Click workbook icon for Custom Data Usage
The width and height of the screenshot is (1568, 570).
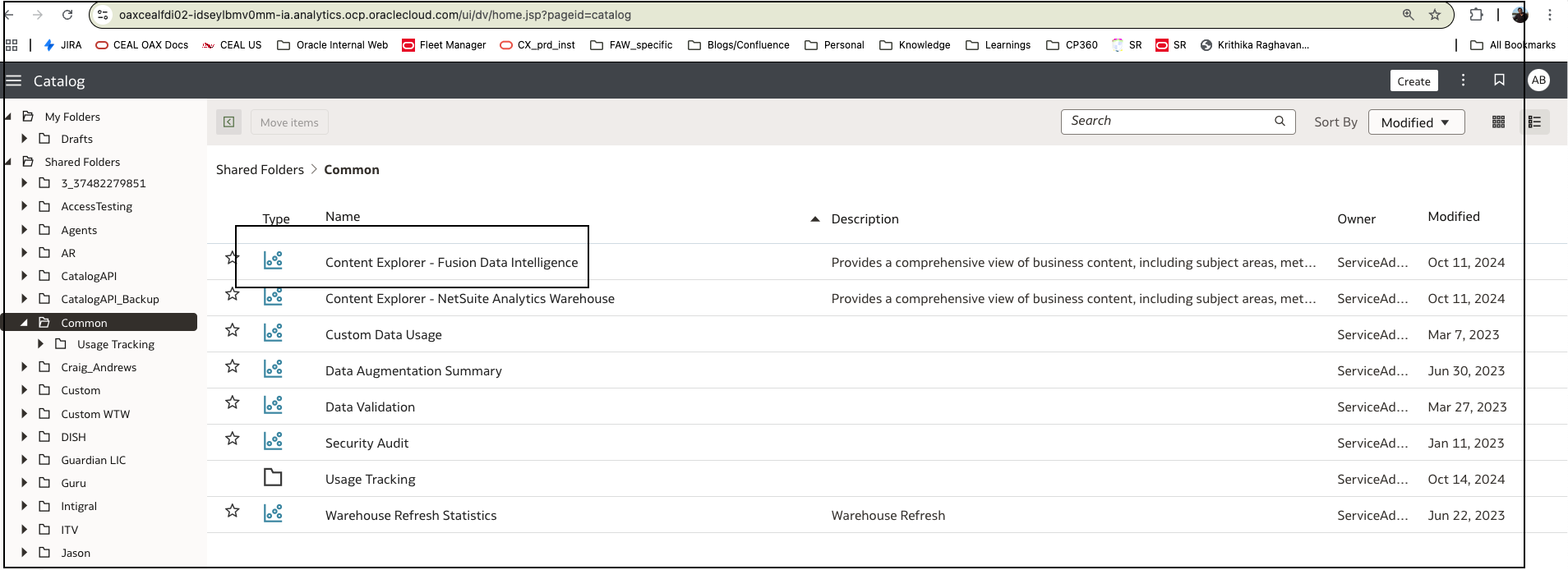click(273, 333)
